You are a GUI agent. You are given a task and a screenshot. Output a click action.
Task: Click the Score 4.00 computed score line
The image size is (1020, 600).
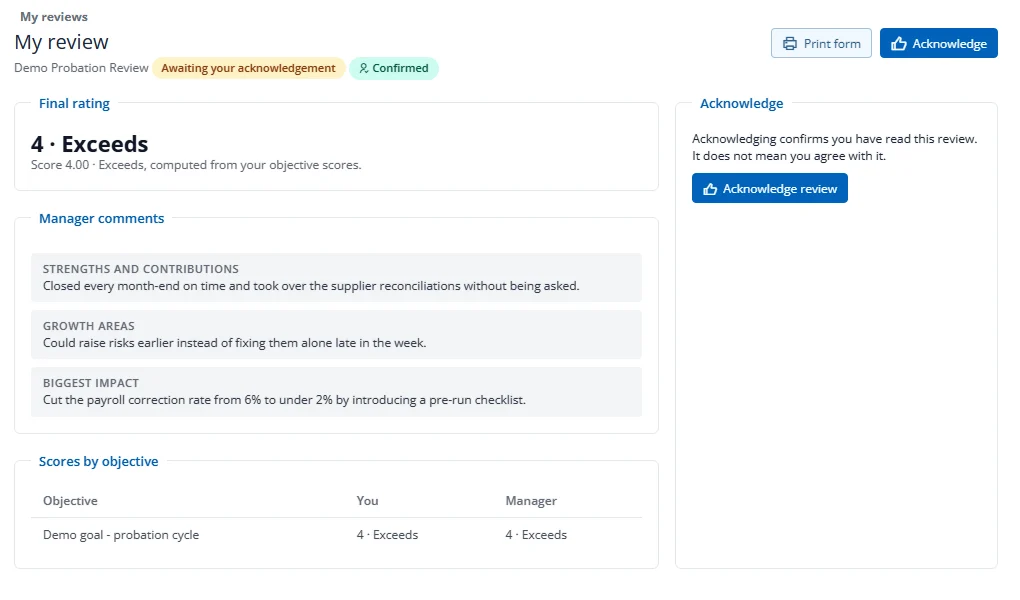click(196, 165)
